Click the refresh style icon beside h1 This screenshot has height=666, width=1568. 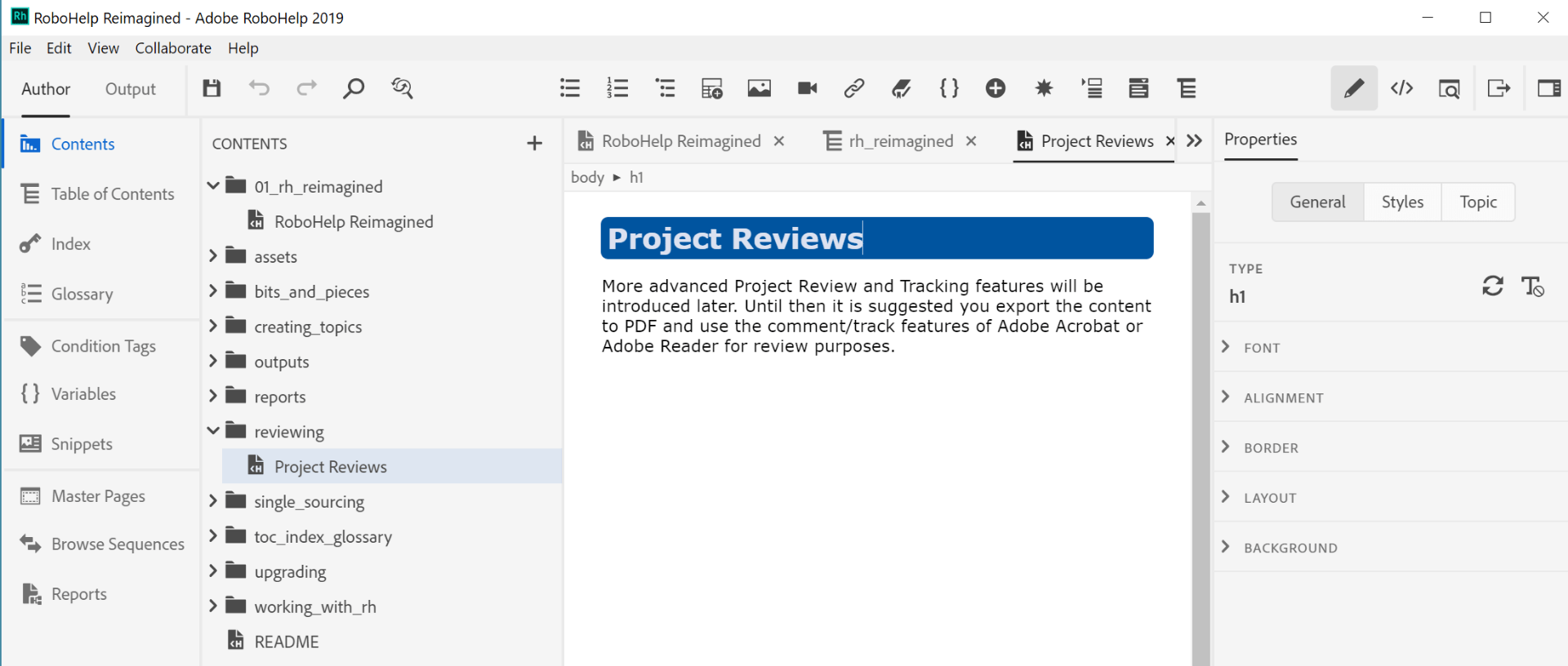[1493, 286]
